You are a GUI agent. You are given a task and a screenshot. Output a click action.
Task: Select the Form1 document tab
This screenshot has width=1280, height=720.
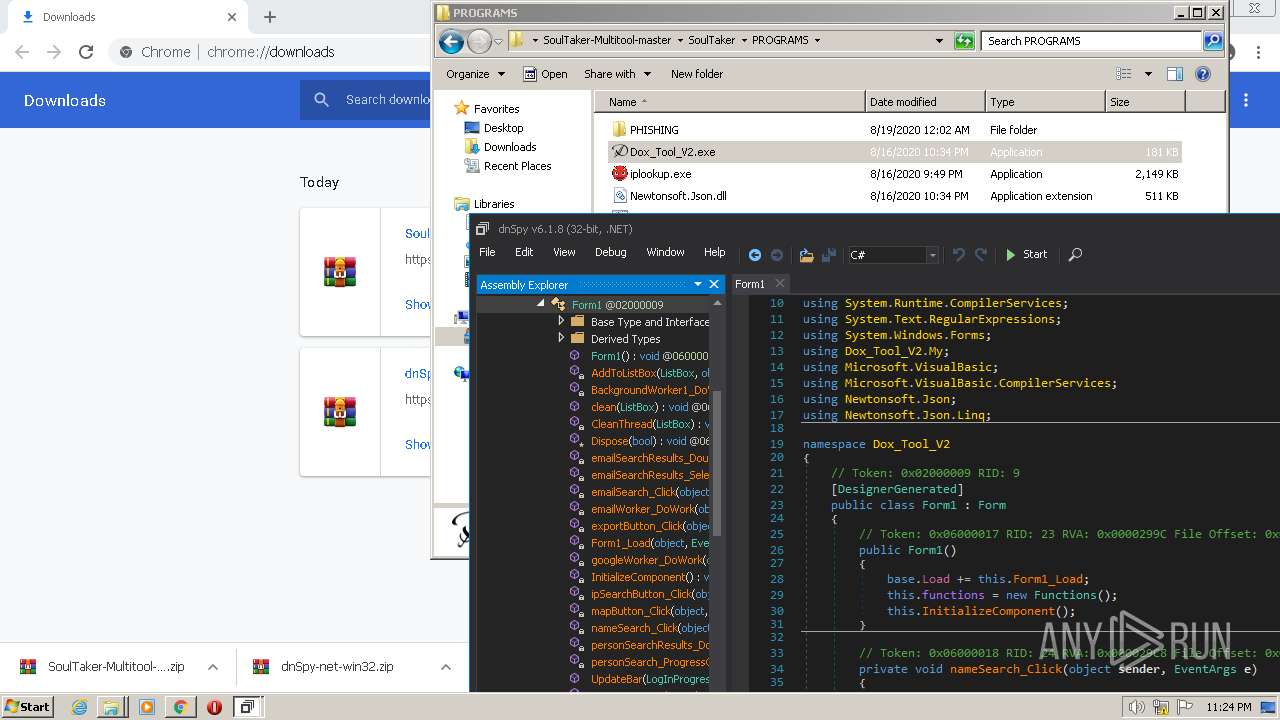[x=750, y=284]
